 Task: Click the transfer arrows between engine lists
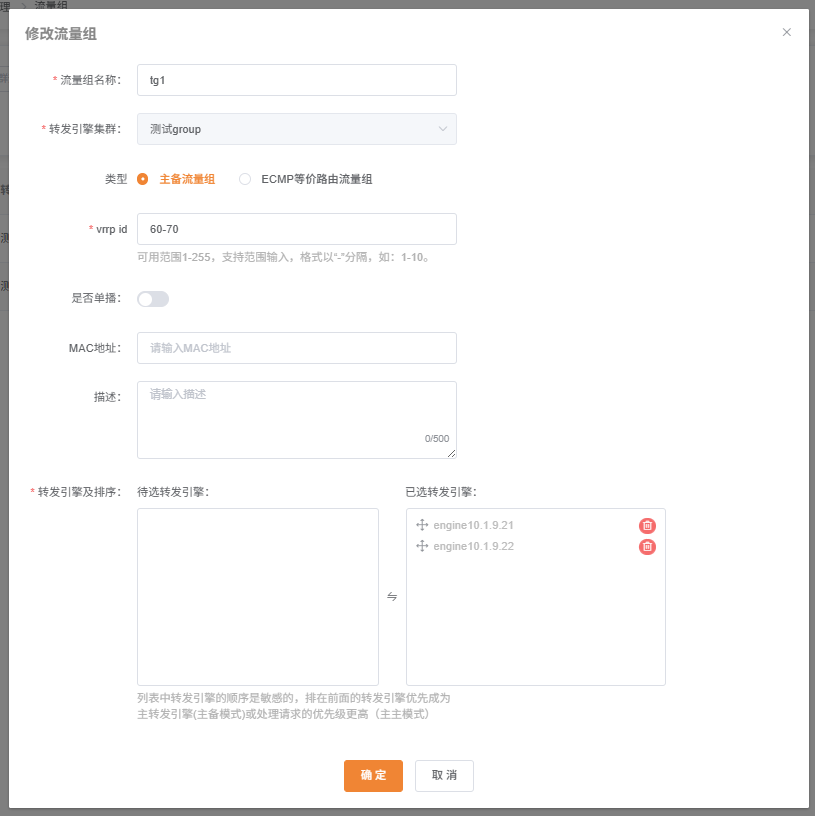(392, 596)
